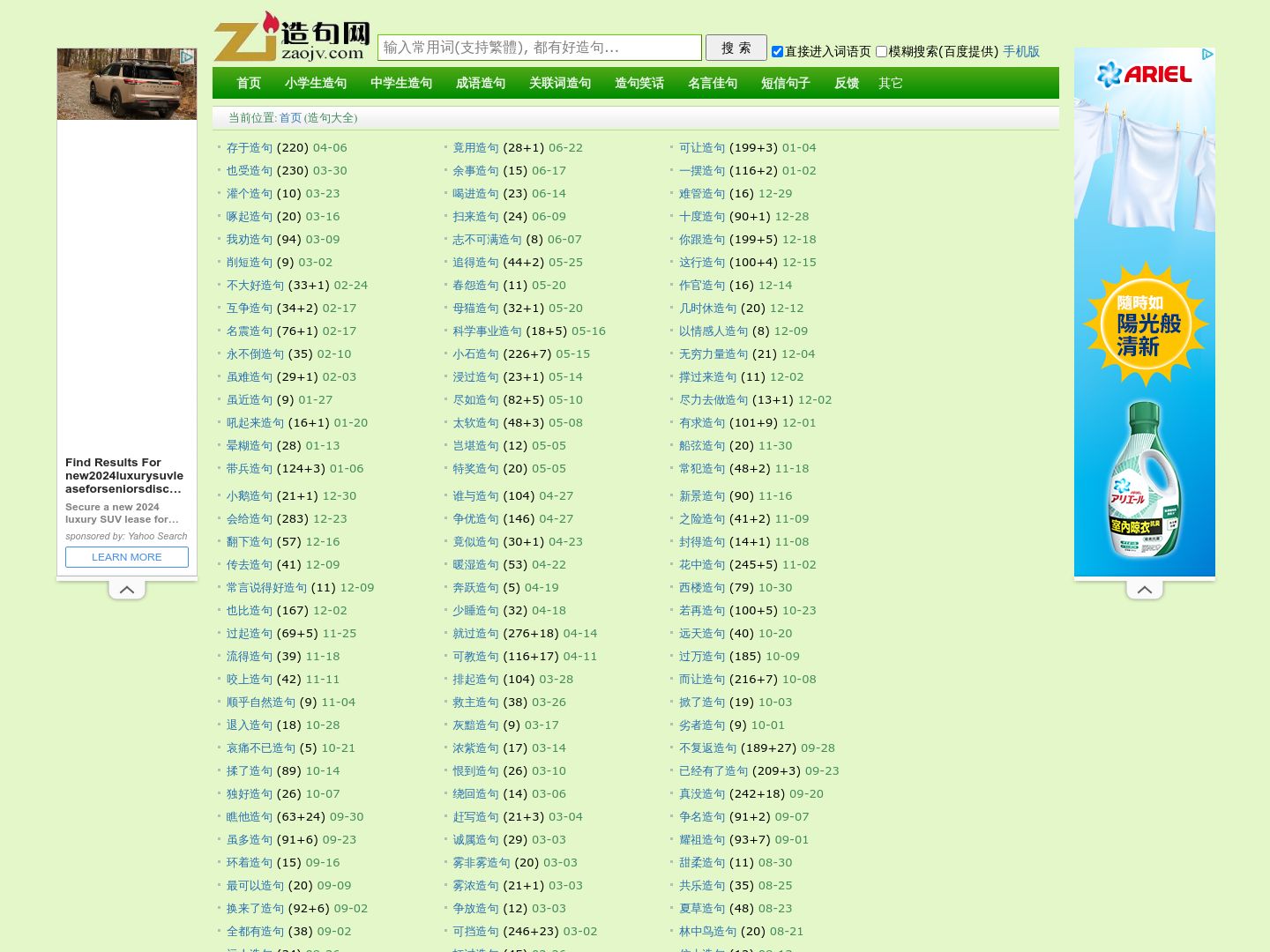
Task: Open the 常言说得好造句 link
Action: click(x=267, y=587)
